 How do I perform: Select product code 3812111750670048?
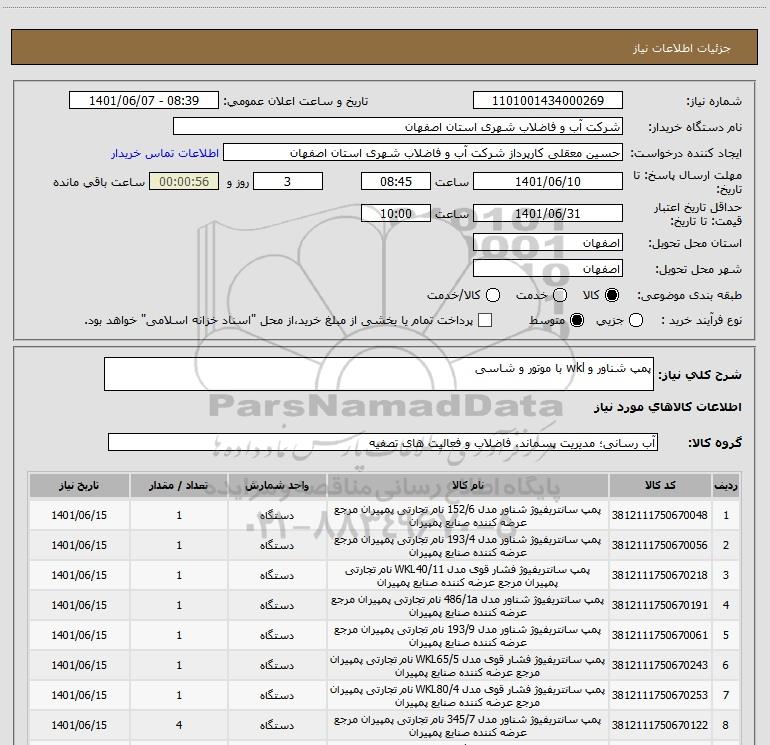coord(660,515)
